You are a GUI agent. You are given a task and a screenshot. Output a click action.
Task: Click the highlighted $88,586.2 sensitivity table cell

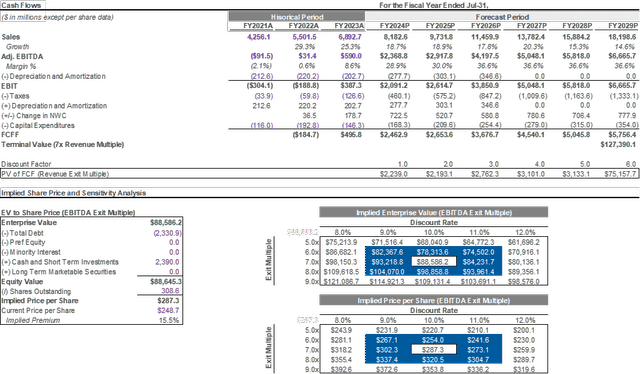434,262
